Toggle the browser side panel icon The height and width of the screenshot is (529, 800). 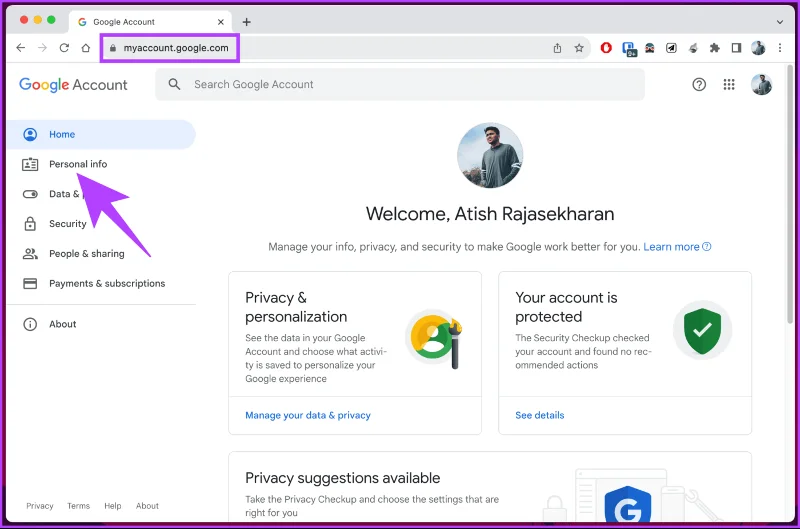pyautogui.click(x=736, y=48)
